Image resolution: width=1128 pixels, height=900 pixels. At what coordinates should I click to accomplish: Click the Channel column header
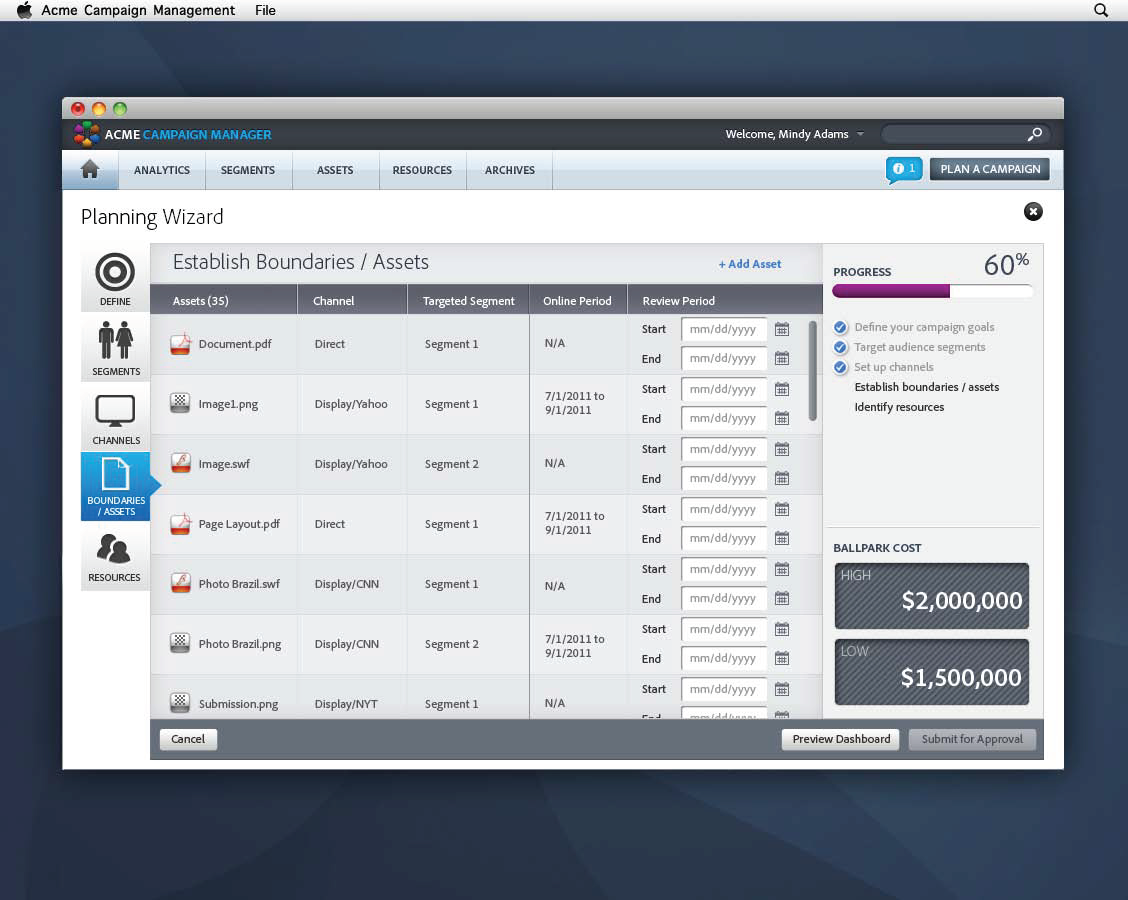coord(352,300)
